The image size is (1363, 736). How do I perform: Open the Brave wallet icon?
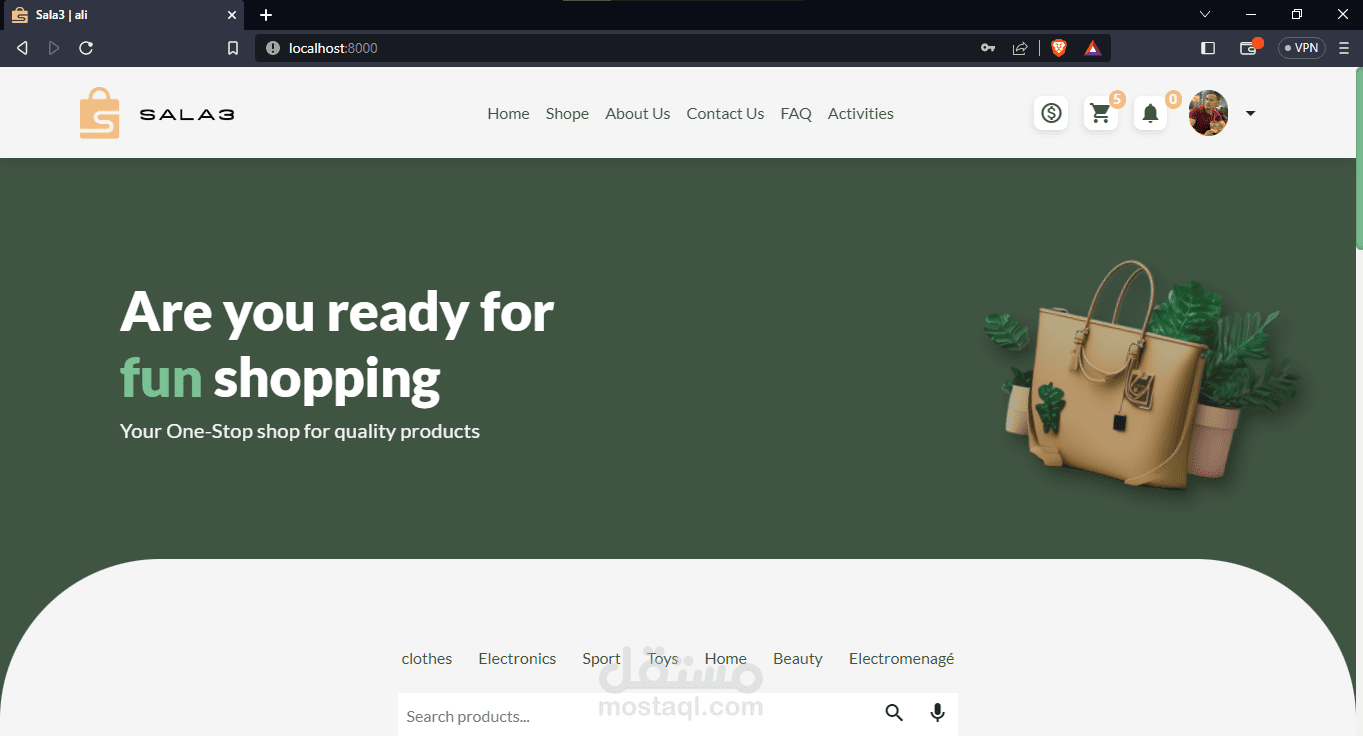[x=1250, y=47]
